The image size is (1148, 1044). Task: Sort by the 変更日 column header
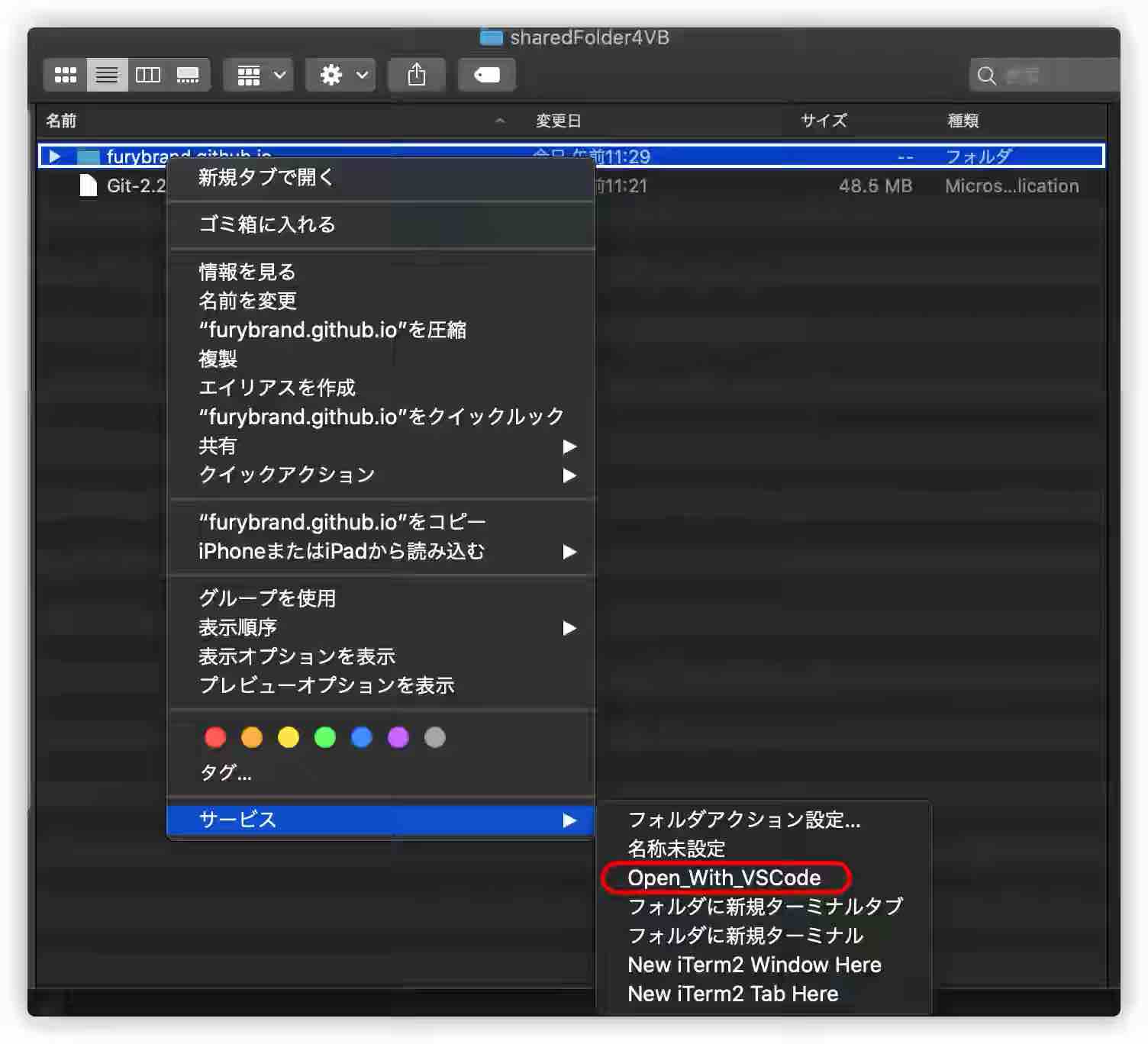click(559, 121)
